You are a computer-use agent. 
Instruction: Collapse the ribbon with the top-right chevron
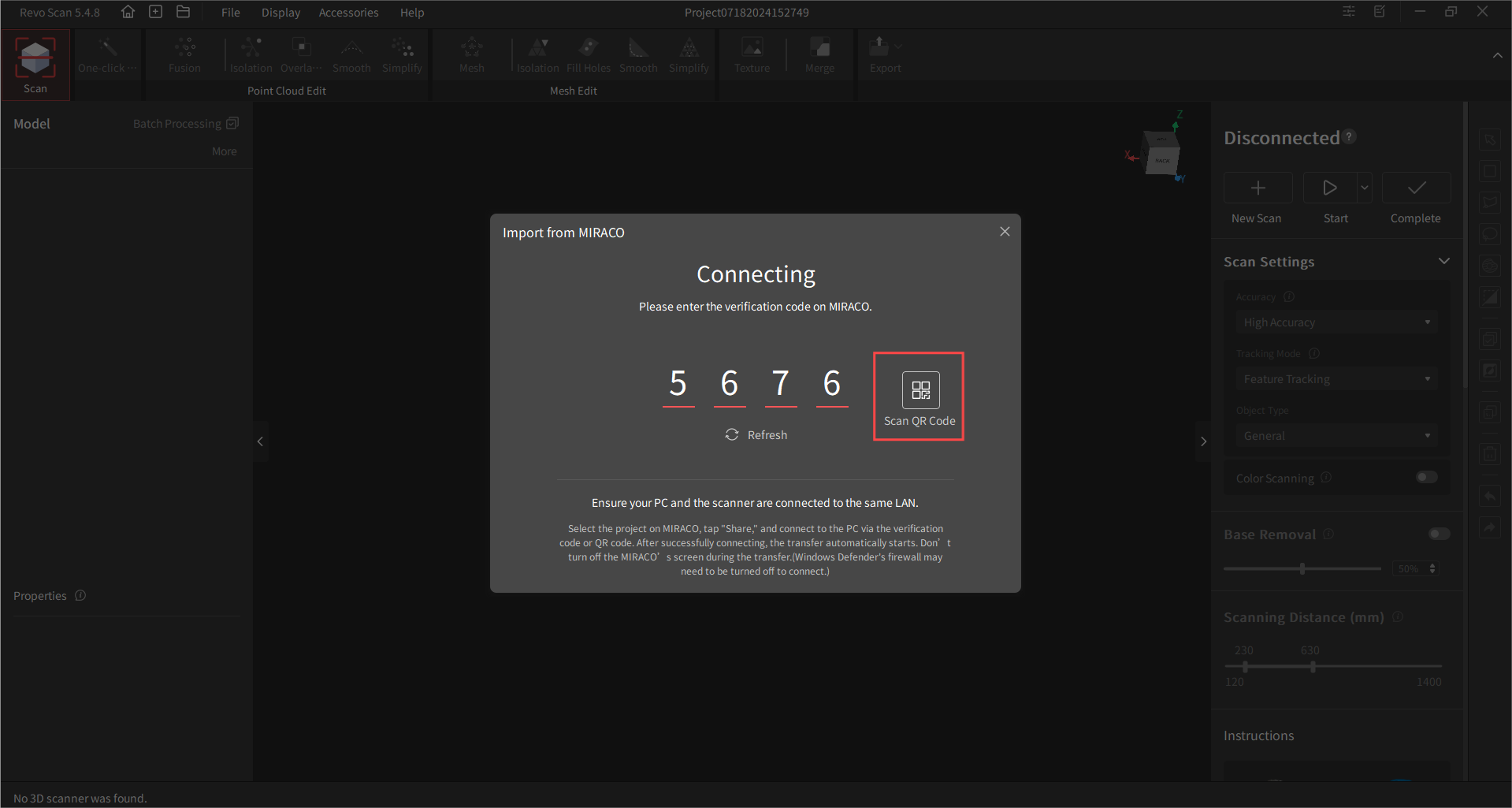1497,55
